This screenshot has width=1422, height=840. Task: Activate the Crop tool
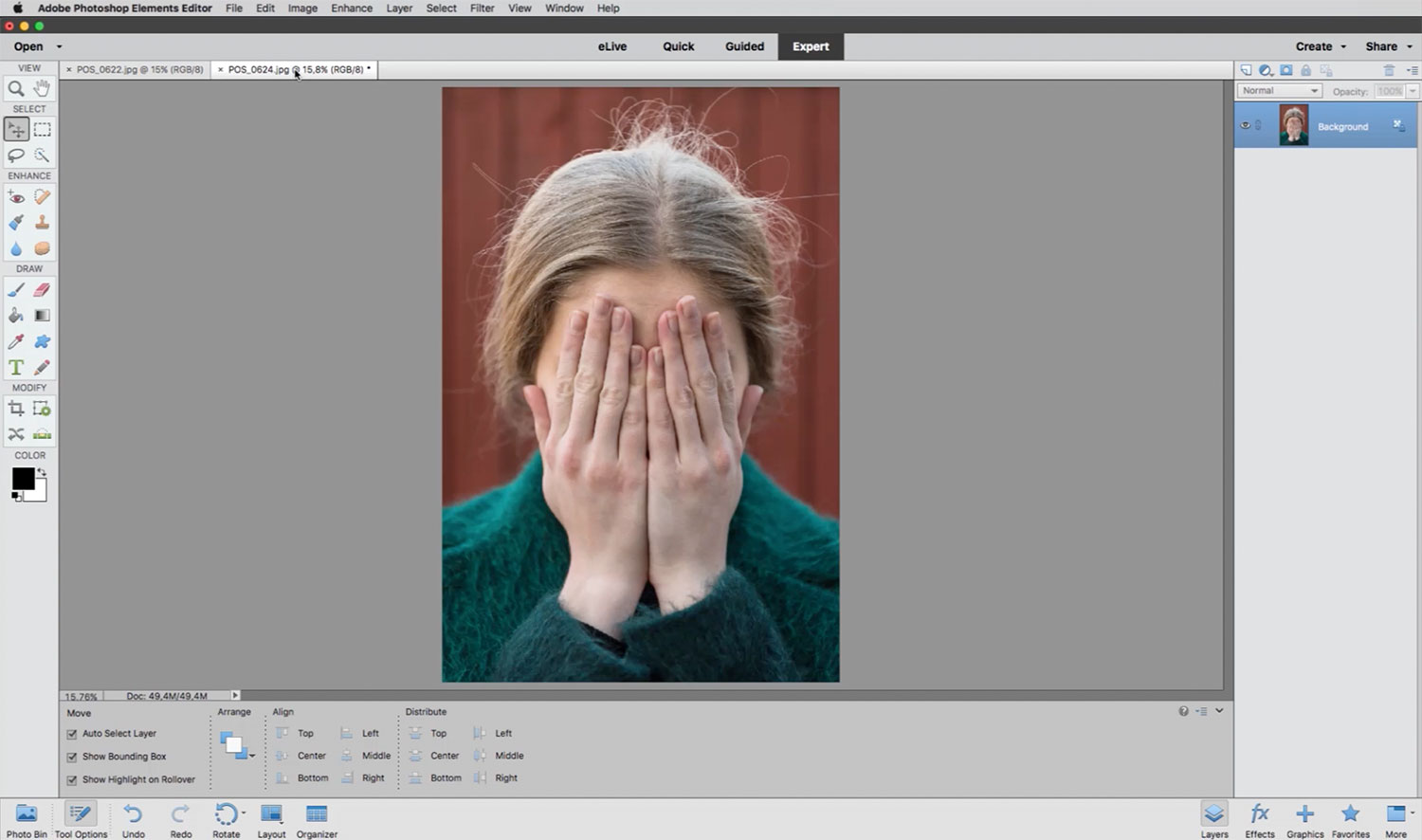point(16,409)
